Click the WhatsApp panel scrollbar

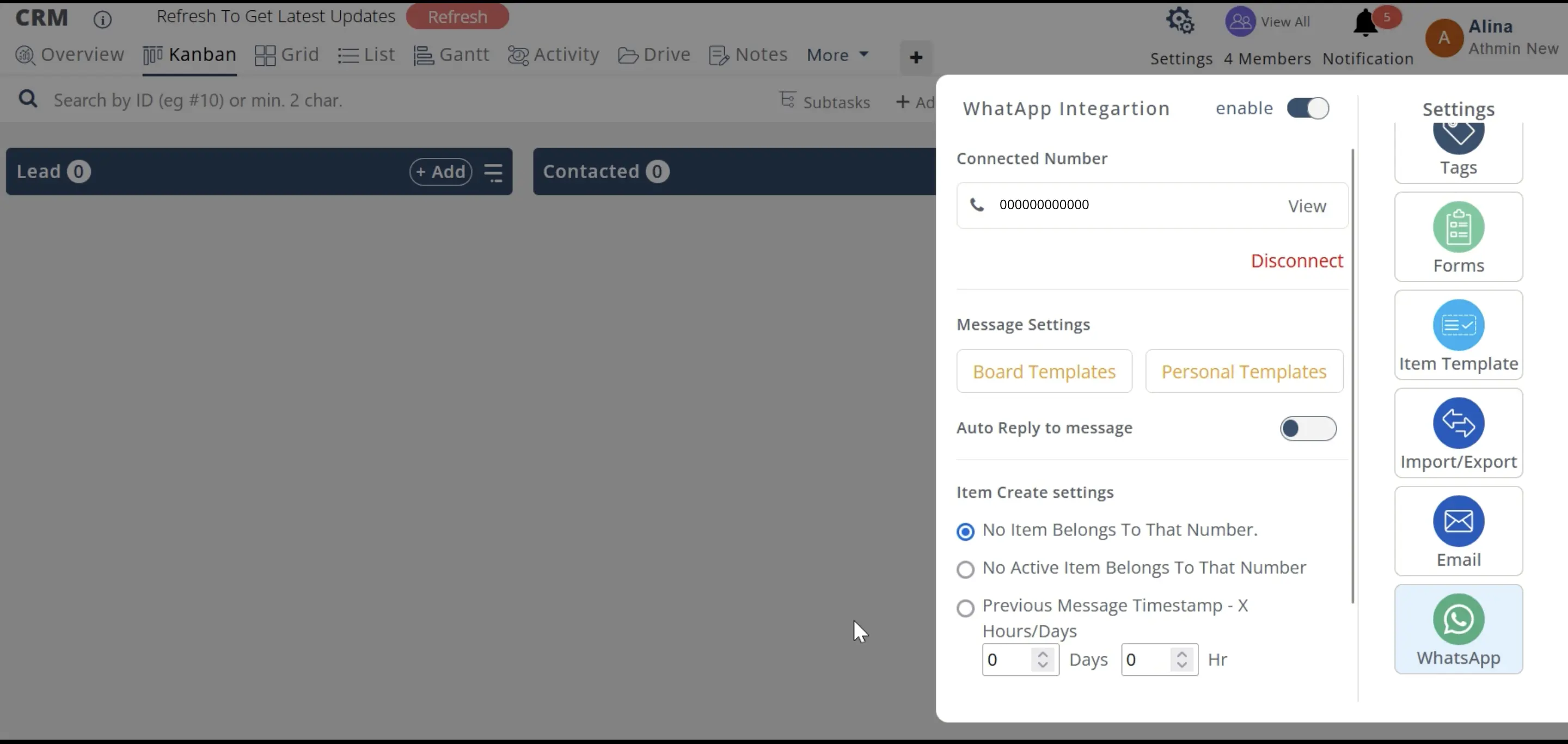point(1352,376)
